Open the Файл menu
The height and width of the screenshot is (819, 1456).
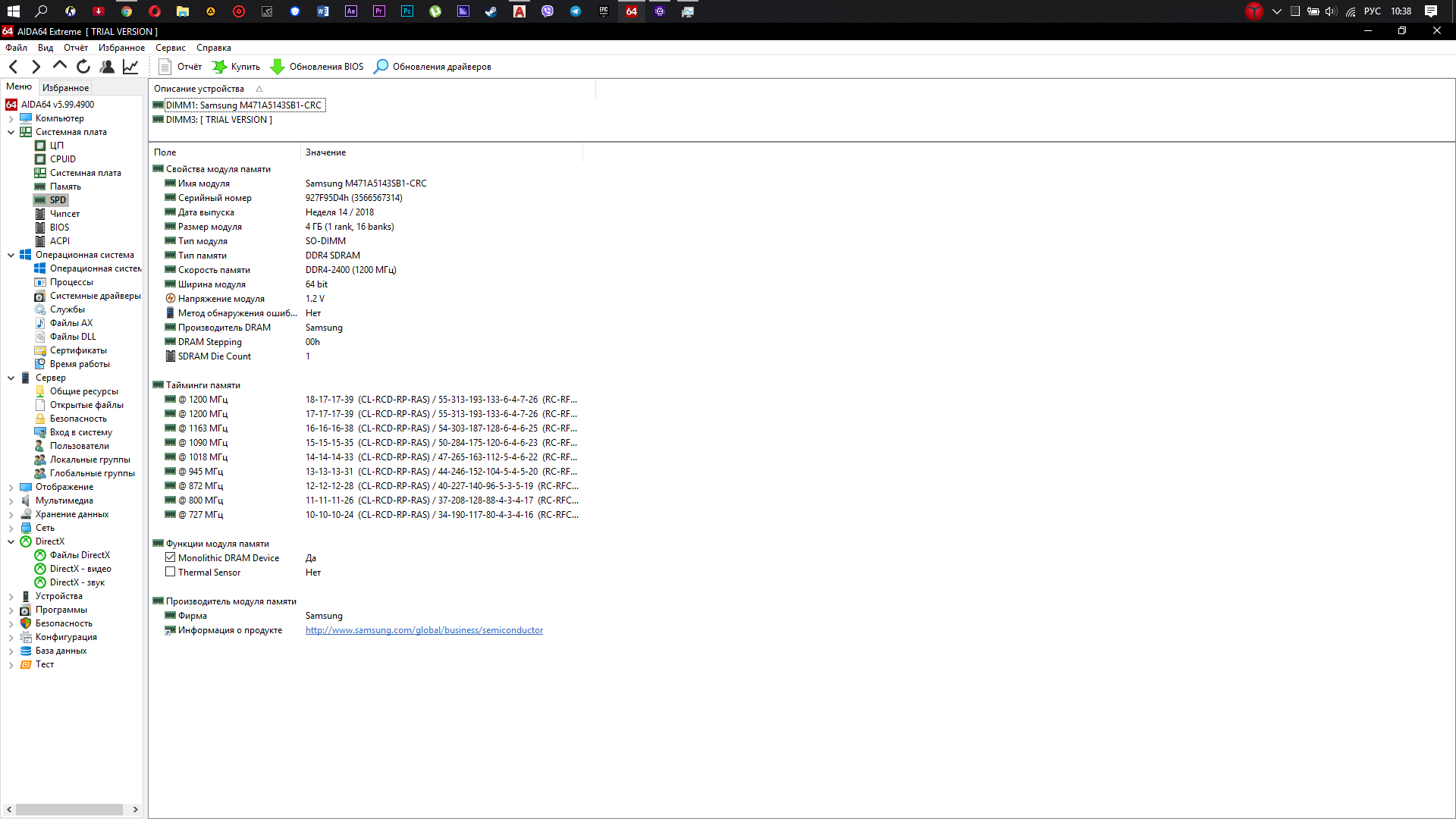[x=16, y=48]
